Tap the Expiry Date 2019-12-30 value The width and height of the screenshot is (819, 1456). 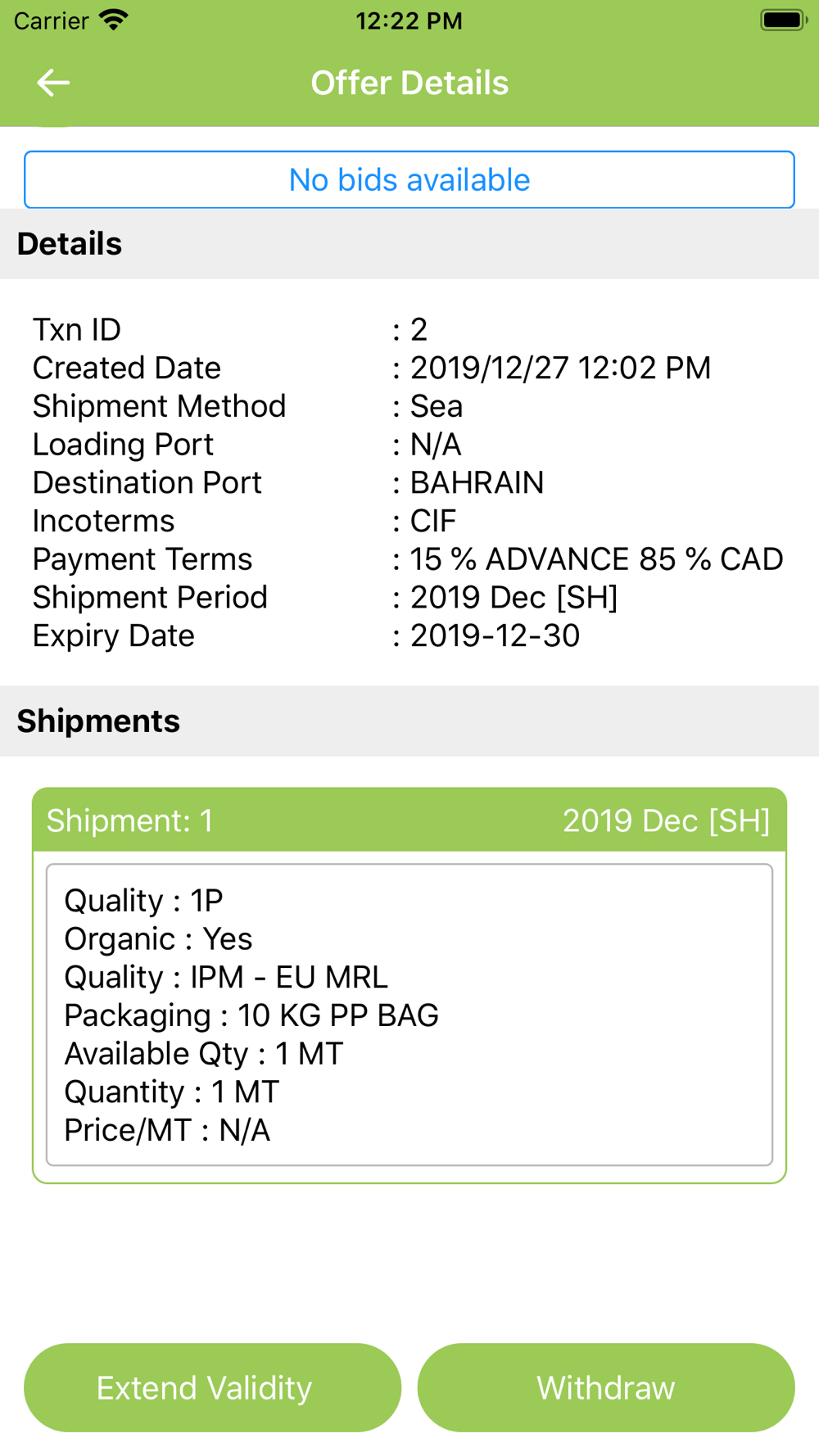(x=495, y=635)
